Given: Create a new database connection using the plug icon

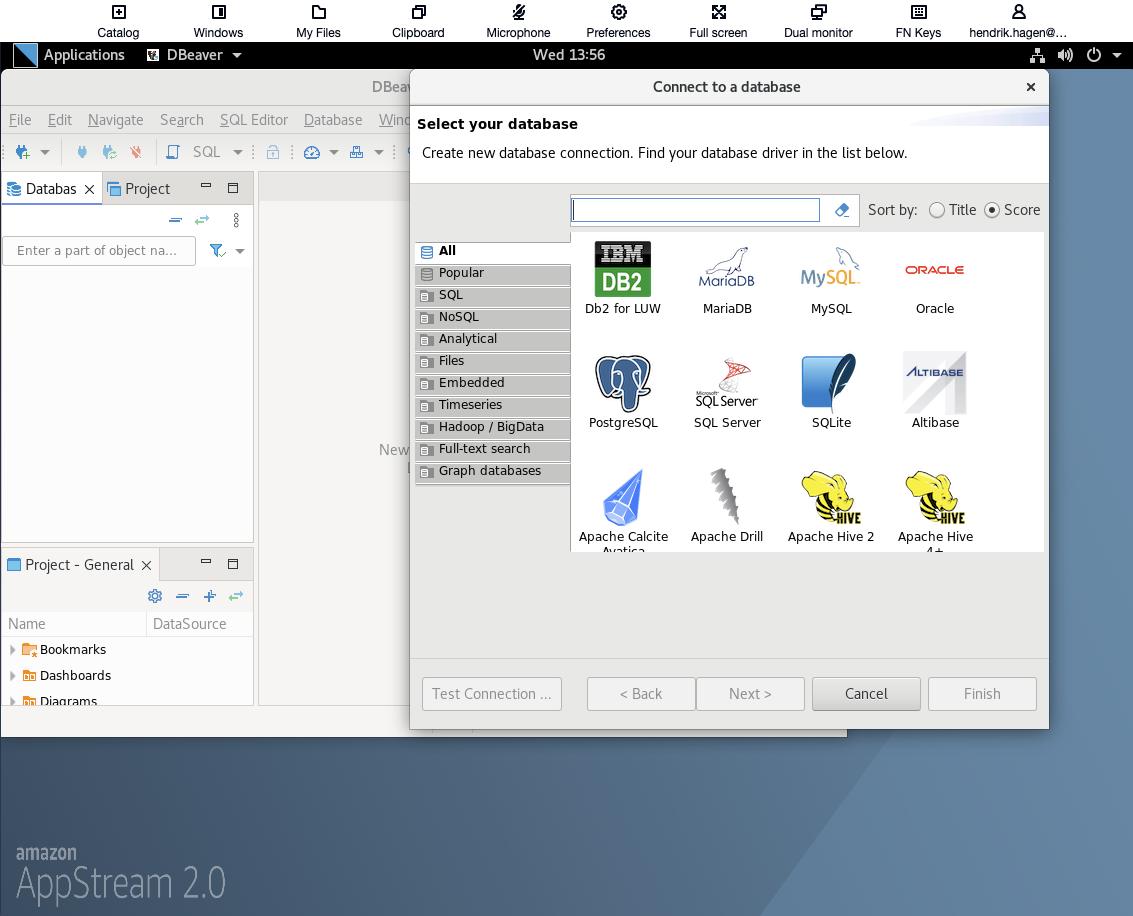Looking at the screenshot, I should point(22,152).
